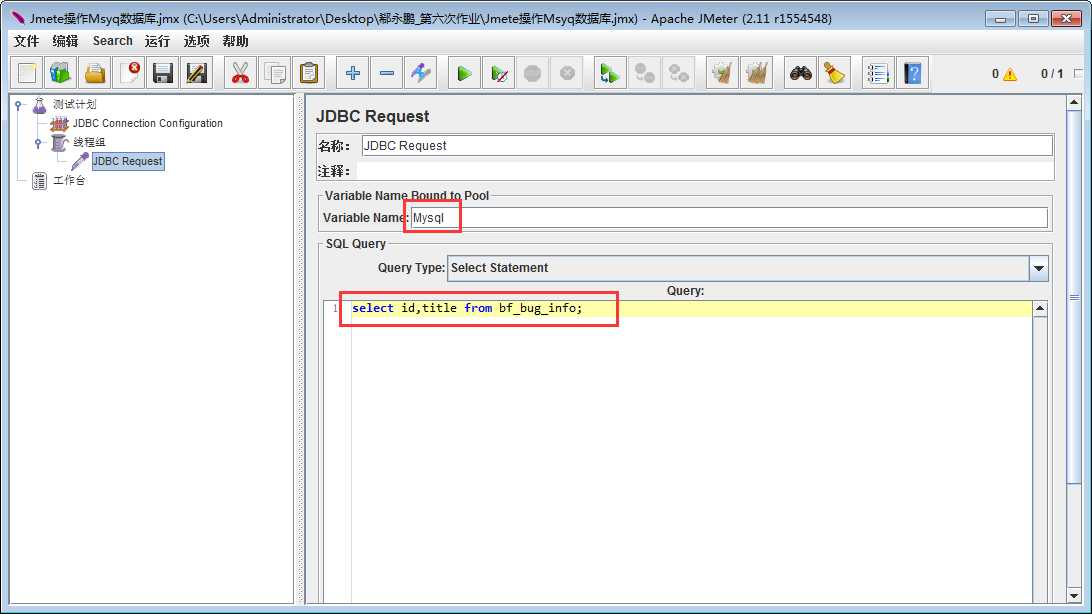Click the Close test plan icon
The height and width of the screenshot is (614, 1092).
130,73
